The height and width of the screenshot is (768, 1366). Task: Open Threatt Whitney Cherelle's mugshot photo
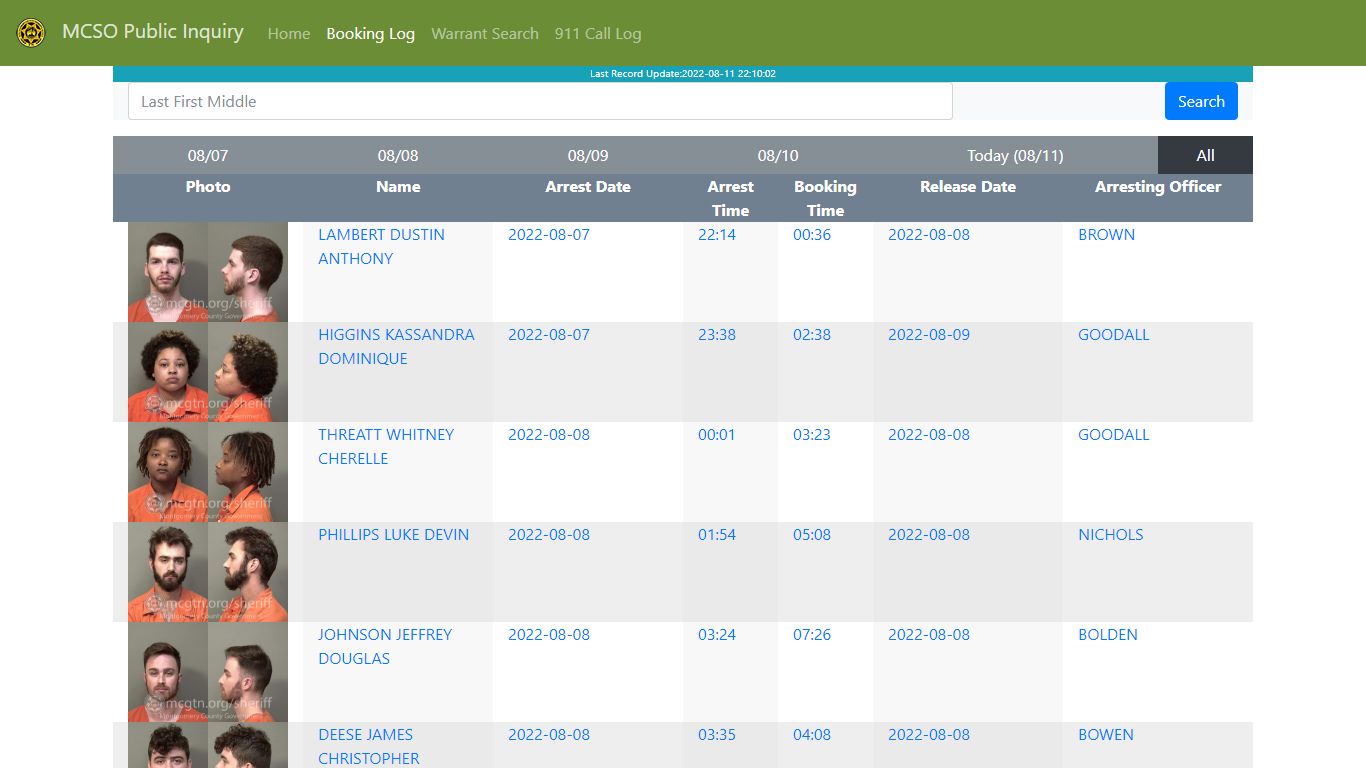point(208,472)
